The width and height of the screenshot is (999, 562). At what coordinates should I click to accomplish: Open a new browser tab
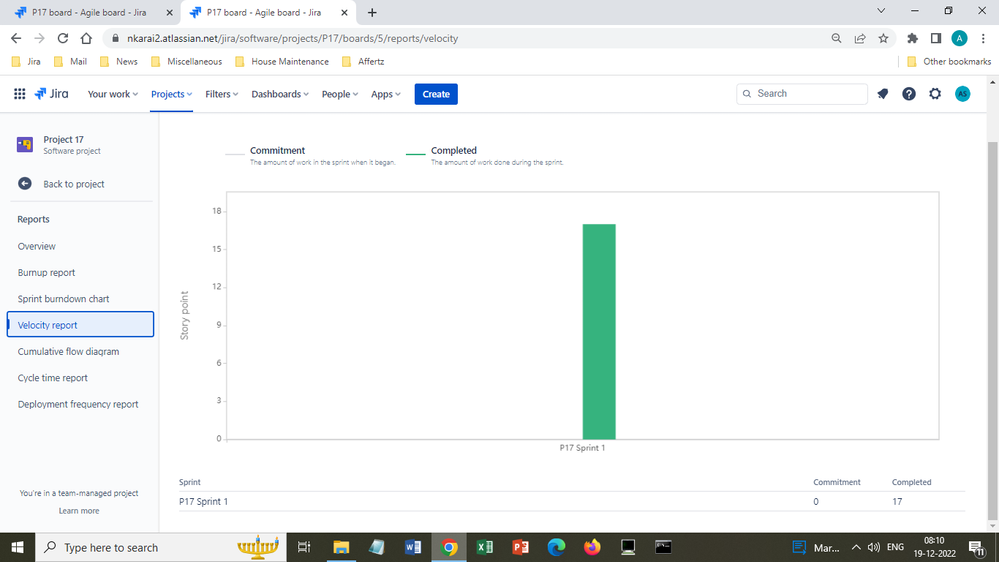point(372,13)
